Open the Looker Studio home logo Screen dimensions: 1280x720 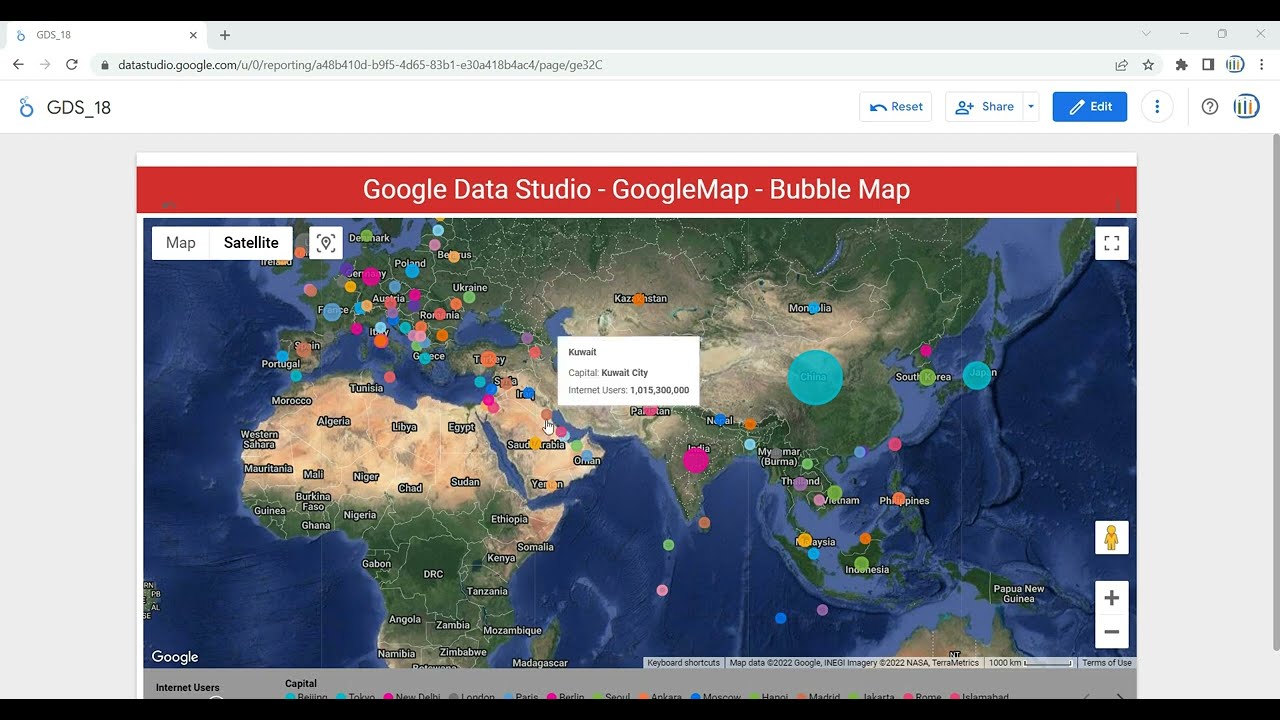coord(26,107)
